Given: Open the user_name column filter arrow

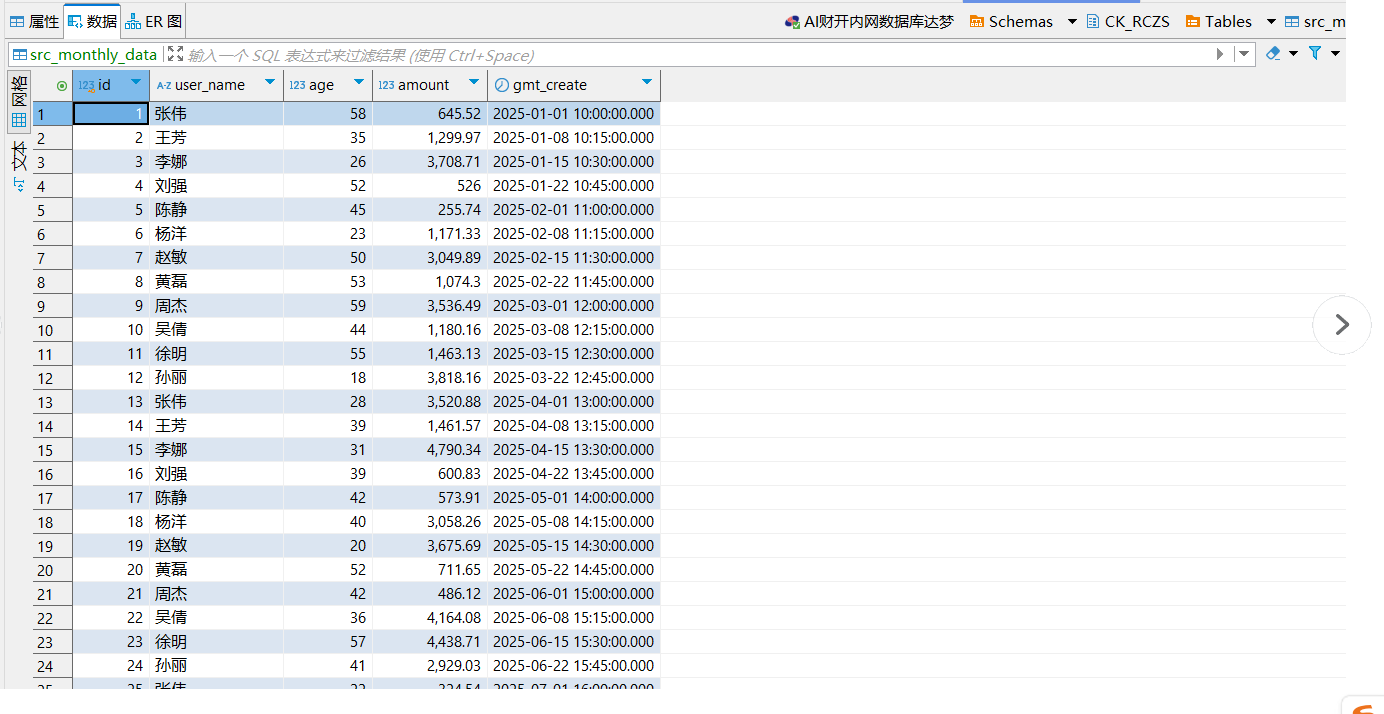Looking at the screenshot, I should 270,82.
